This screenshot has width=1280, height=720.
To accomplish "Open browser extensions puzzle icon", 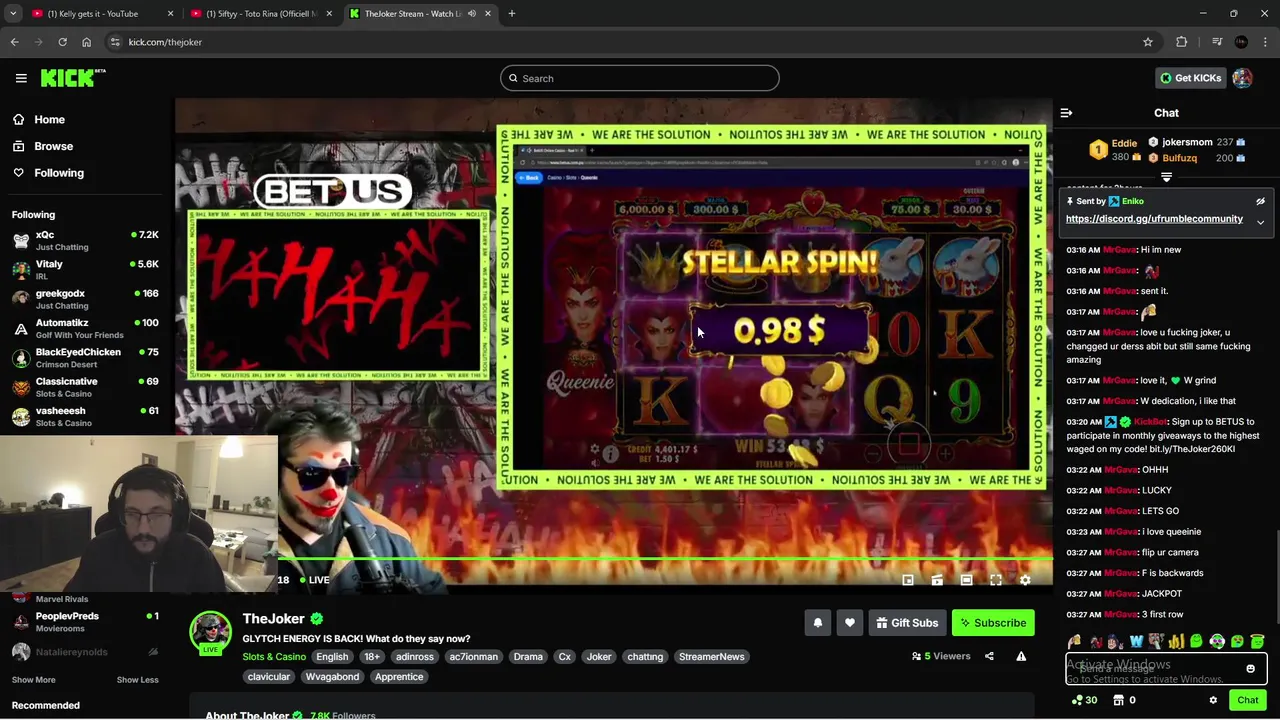I will (x=1182, y=42).
